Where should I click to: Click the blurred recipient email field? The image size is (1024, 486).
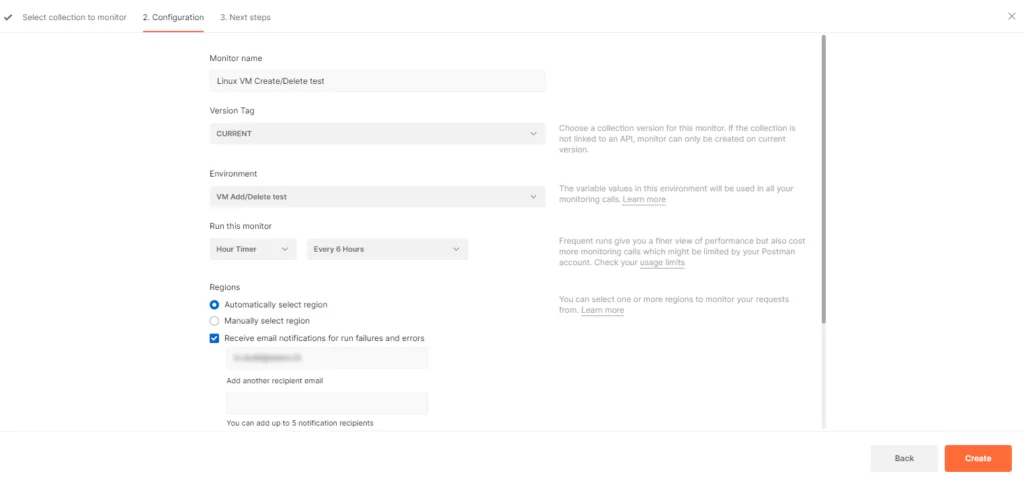click(327, 358)
